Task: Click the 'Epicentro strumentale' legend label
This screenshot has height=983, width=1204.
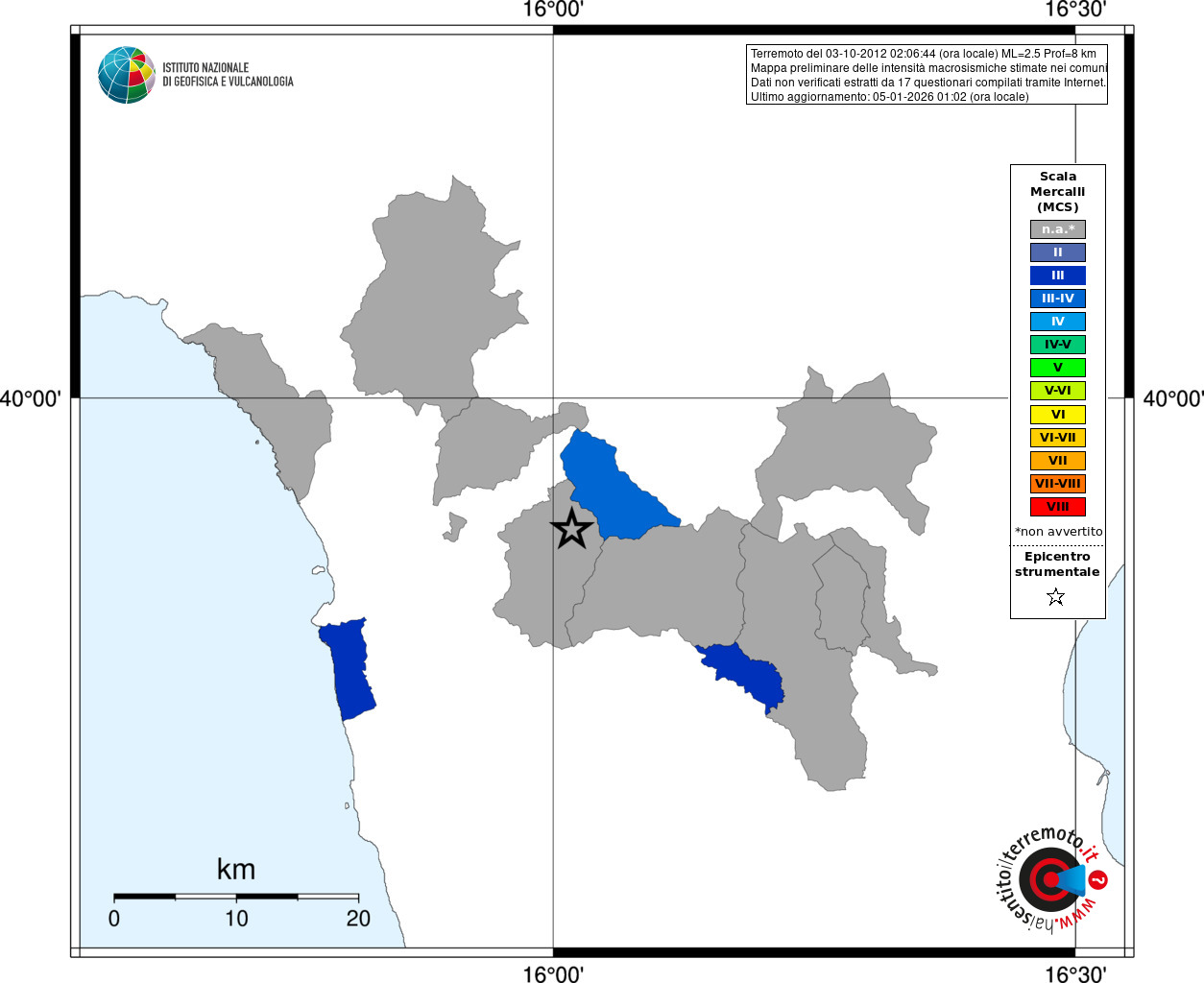Action: tap(1057, 564)
